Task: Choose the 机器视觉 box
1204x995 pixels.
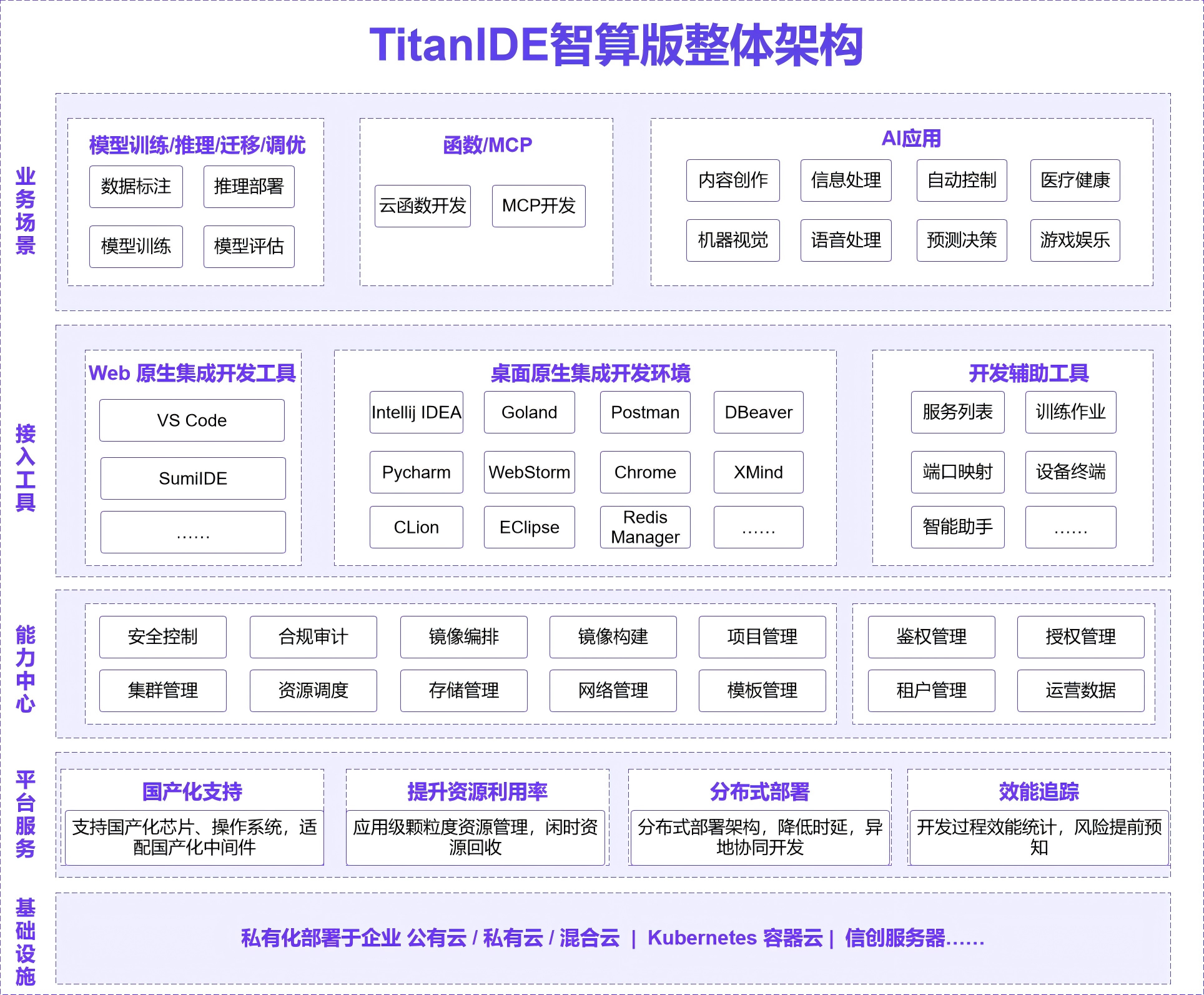Action: click(733, 240)
